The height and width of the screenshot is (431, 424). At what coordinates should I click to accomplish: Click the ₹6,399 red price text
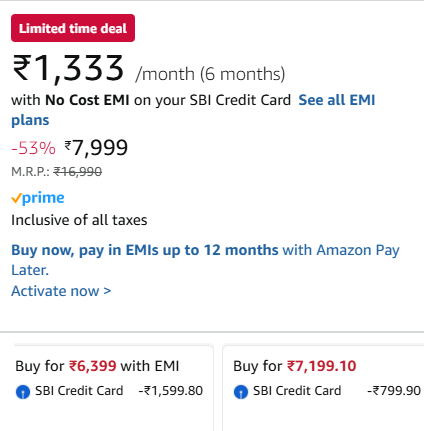pyautogui.click(x=93, y=366)
